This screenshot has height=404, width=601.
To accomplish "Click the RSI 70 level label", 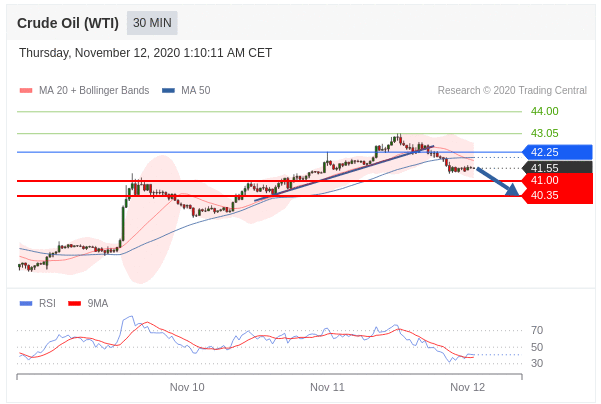I will click(x=537, y=330).
